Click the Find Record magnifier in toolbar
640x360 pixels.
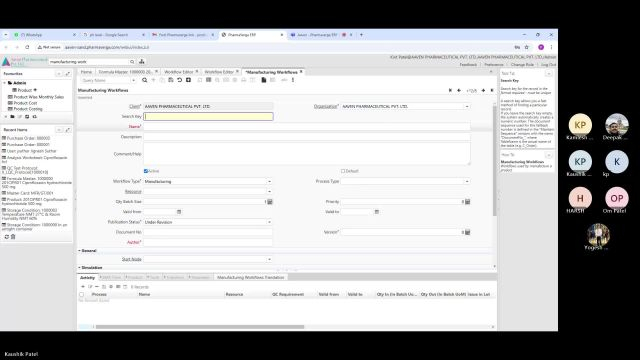(x=144, y=80)
